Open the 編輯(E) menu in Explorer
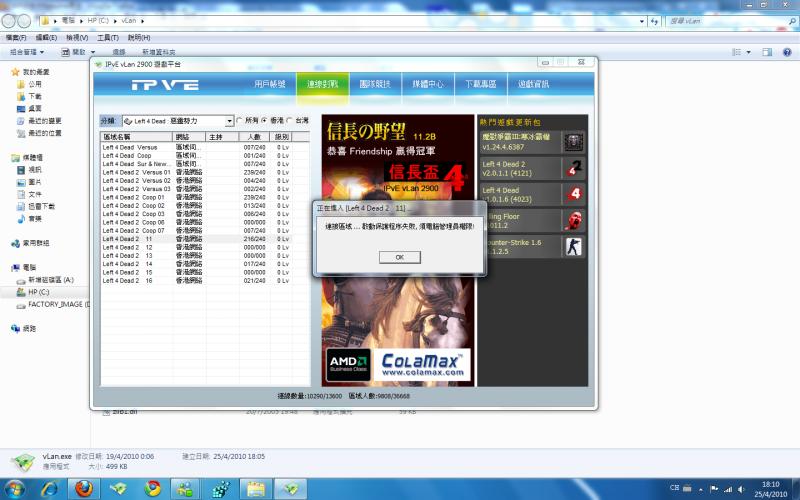800x500 pixels. pos(46,38)
